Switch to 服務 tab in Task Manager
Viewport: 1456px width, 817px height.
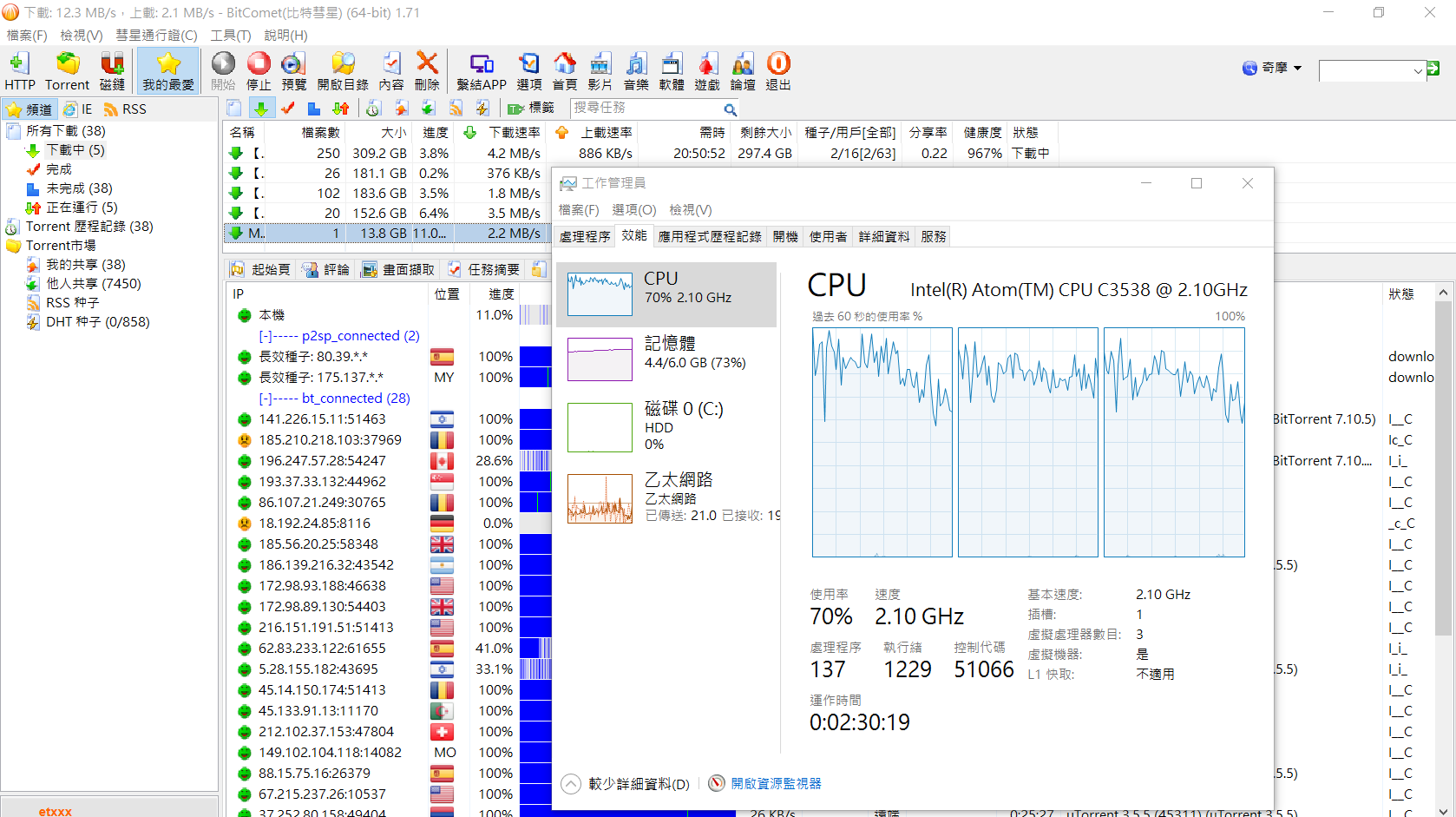tap(934, 236)
